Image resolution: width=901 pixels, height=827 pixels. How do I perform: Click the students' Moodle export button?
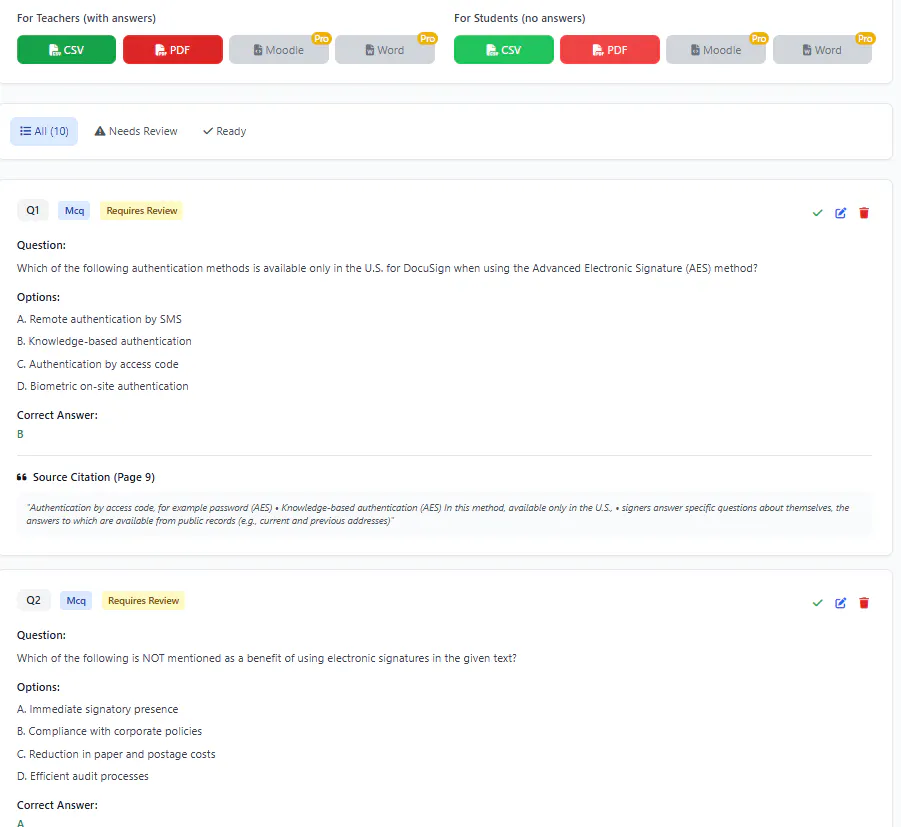pyautogui.click(x=716, y=49)
